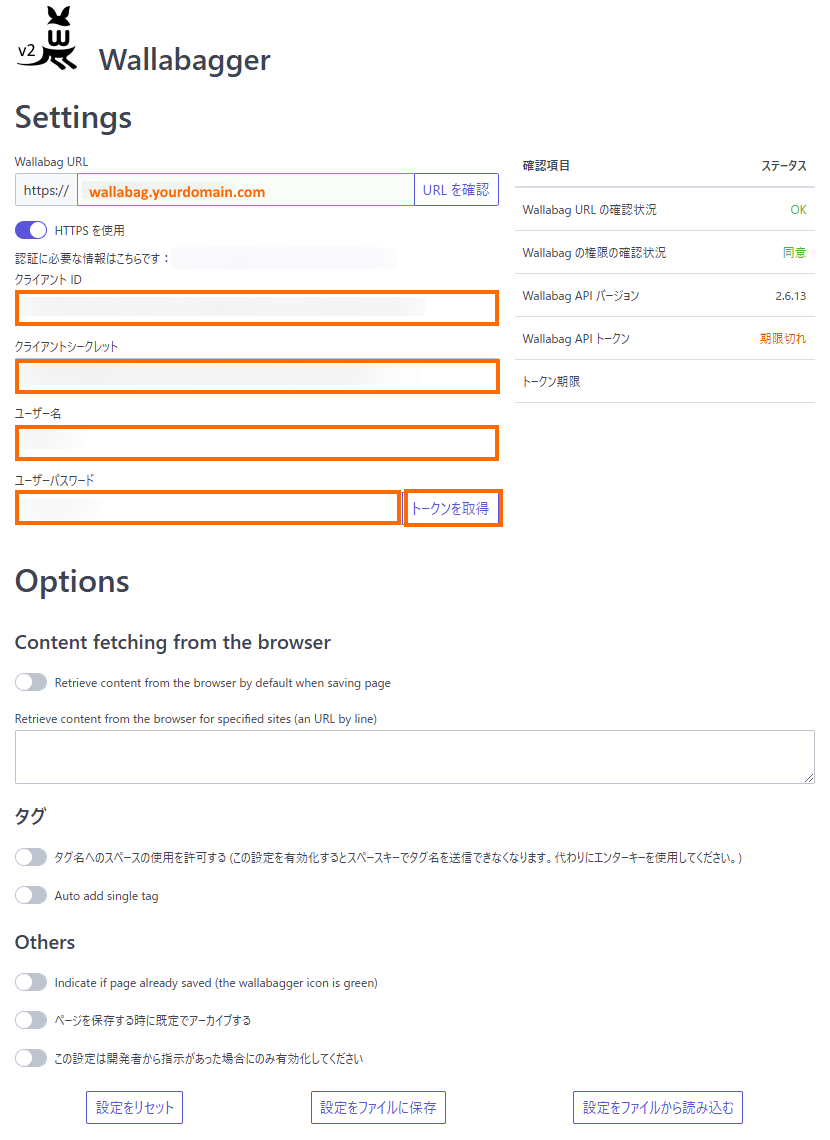Enable Indicate if page already saved
This screenshot has width=830, height=1140.
coord(31,982)
